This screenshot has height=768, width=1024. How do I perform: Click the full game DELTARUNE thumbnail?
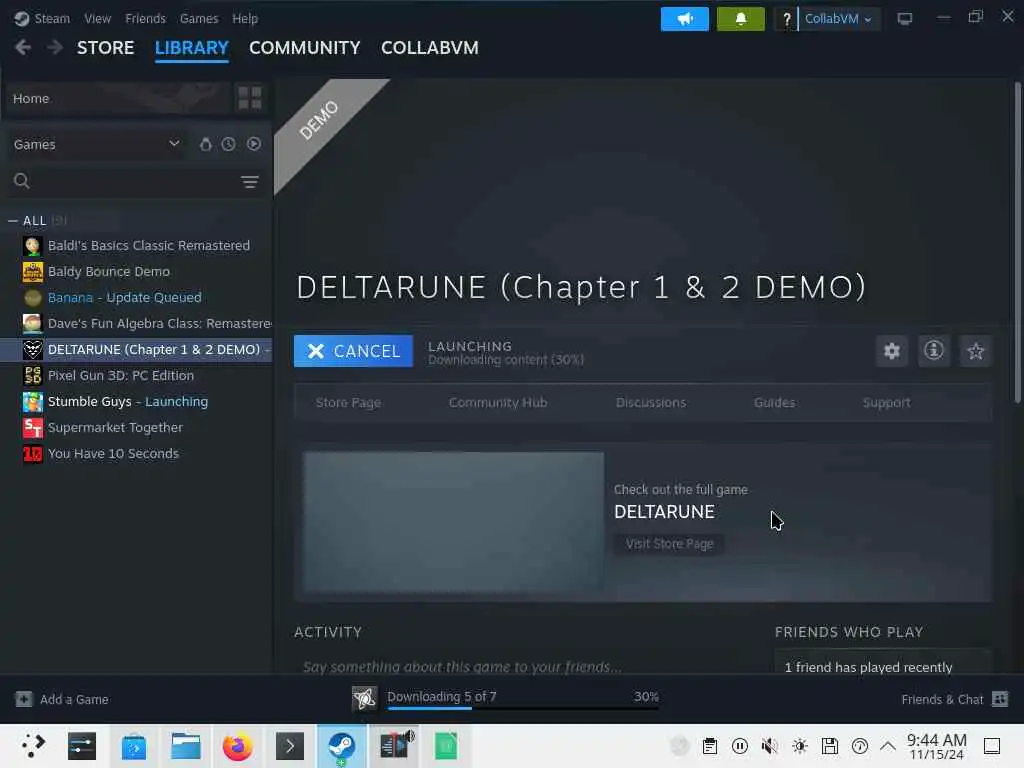coord(453,522)
